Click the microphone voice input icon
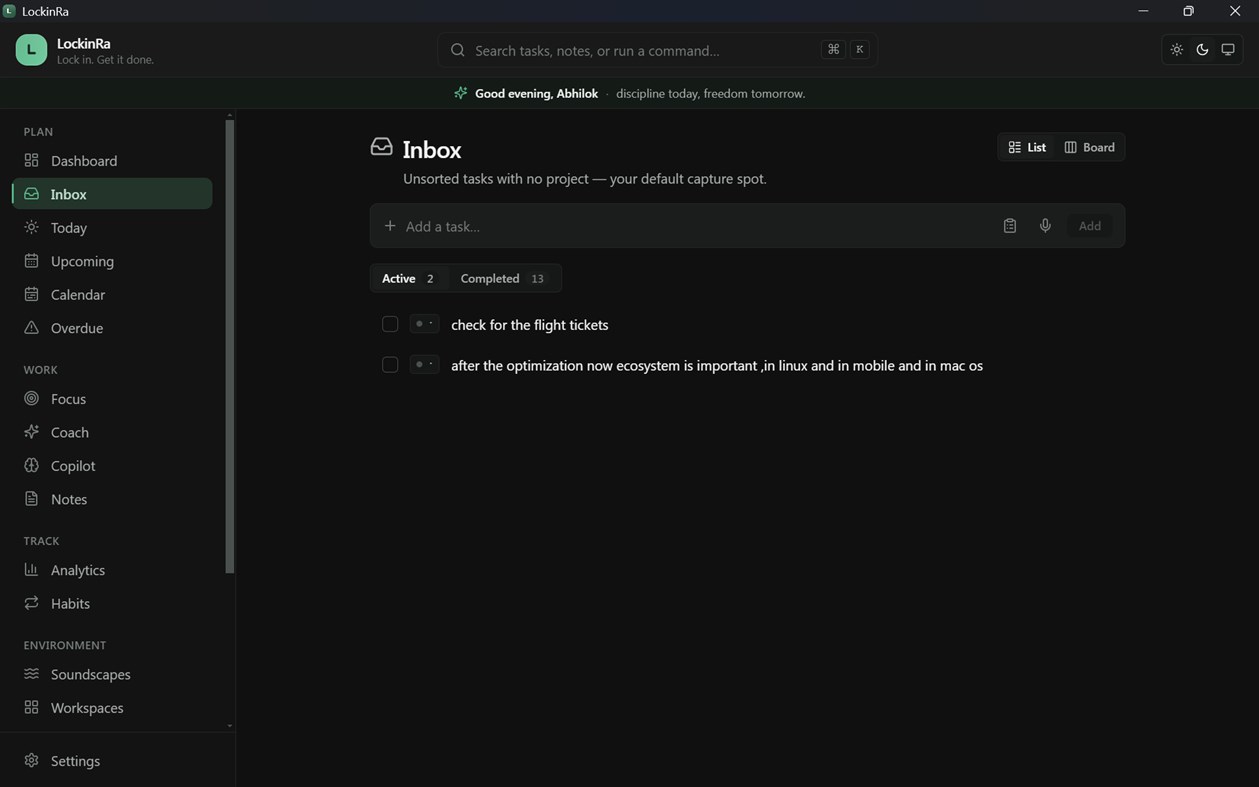Image resolution: width=1259 pixels, height=787 pixels. [1045, 226]
